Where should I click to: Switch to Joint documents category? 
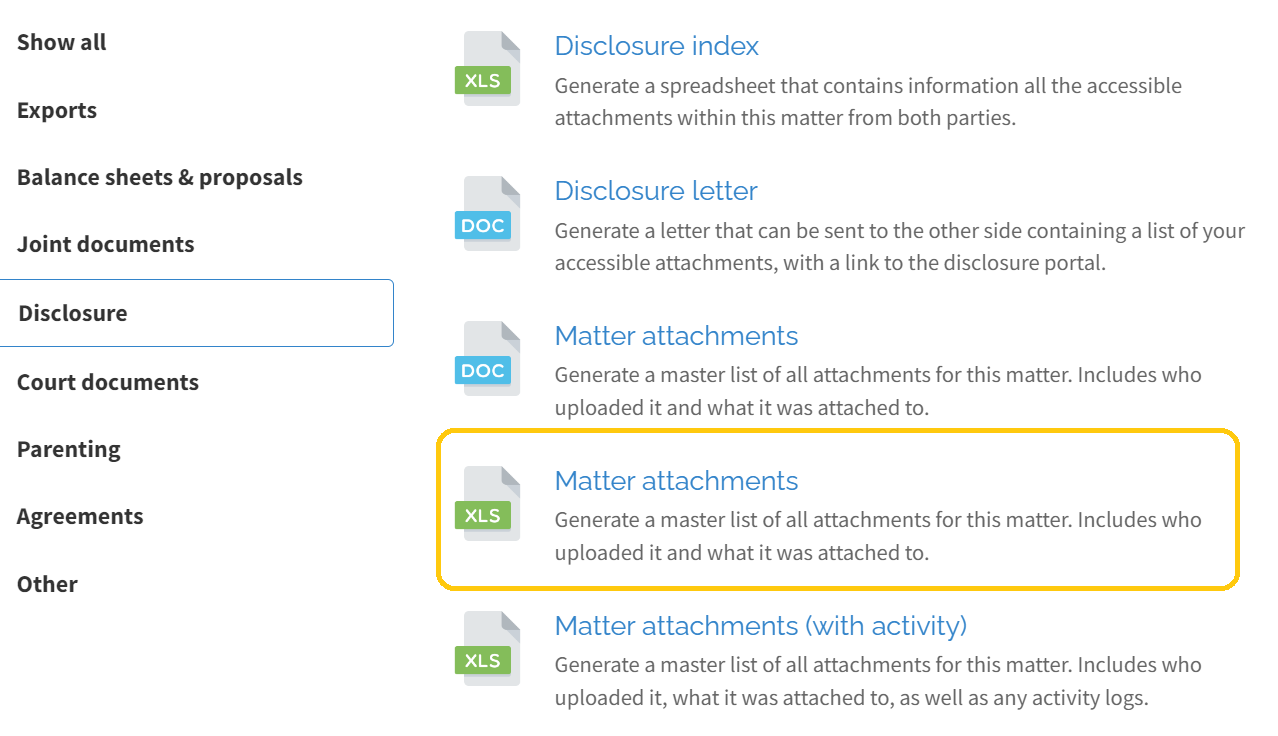point(106,244)
